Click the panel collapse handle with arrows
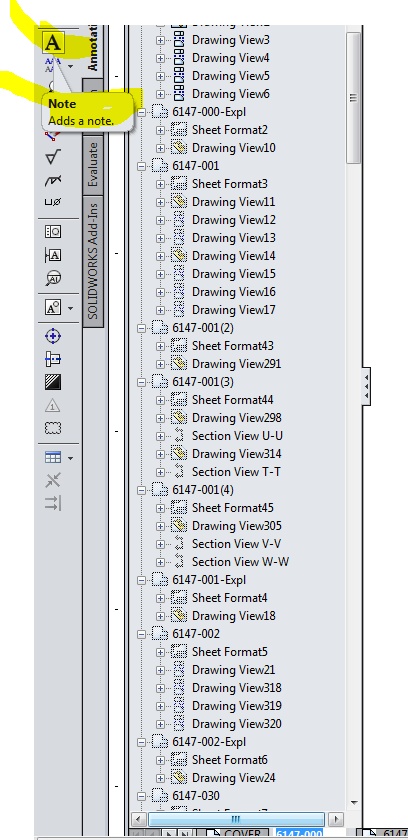408x840 pixels. point(366,386)
